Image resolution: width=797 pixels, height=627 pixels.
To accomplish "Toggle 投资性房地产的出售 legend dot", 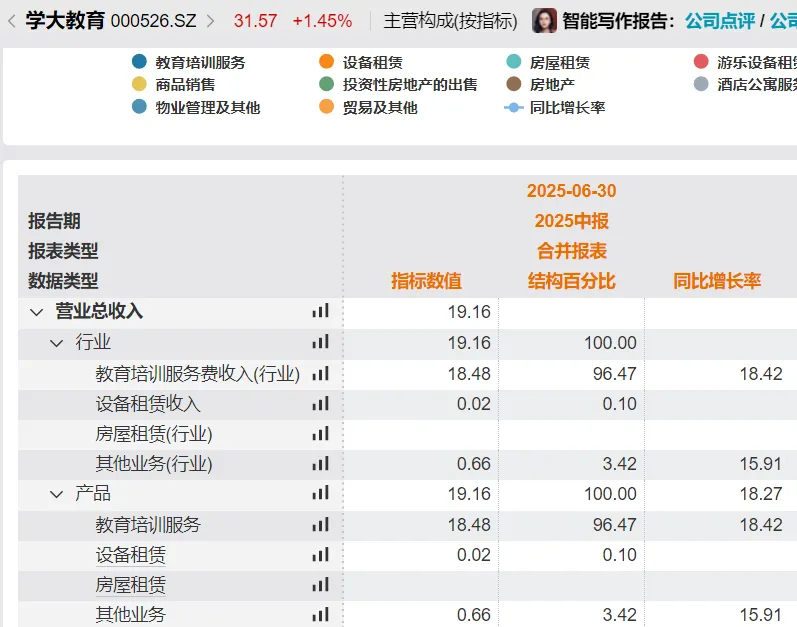I will pos(326,84).
